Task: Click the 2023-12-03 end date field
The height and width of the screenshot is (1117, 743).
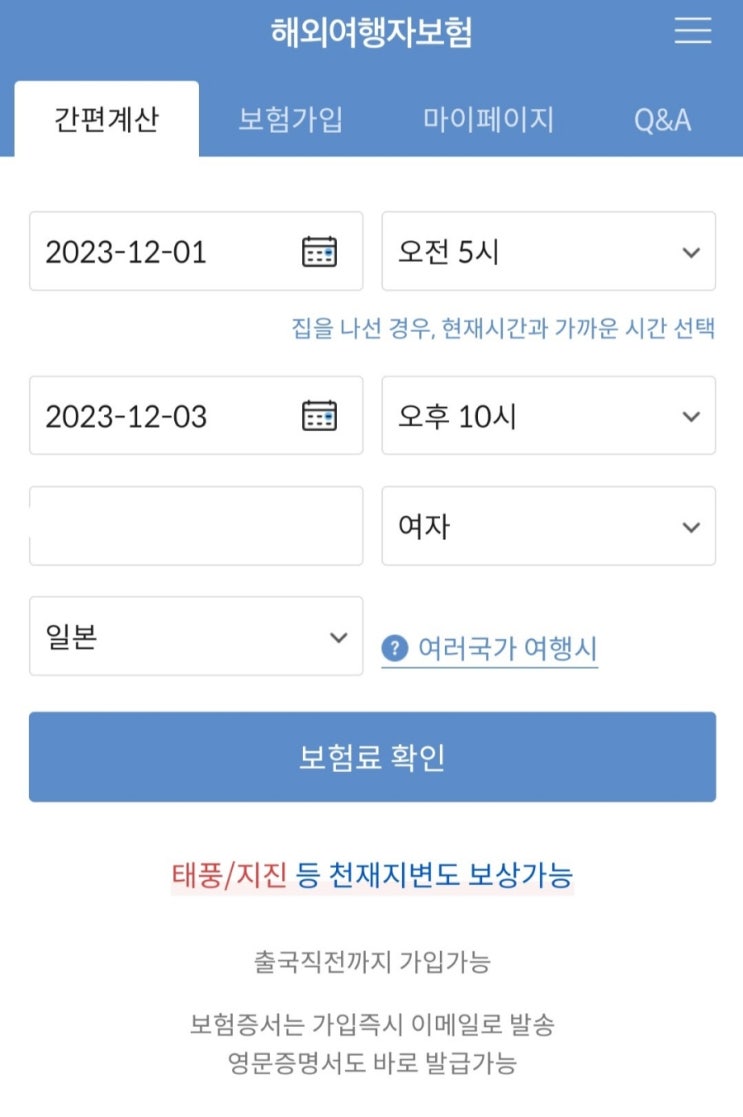Action: click(x=160, y=415)
